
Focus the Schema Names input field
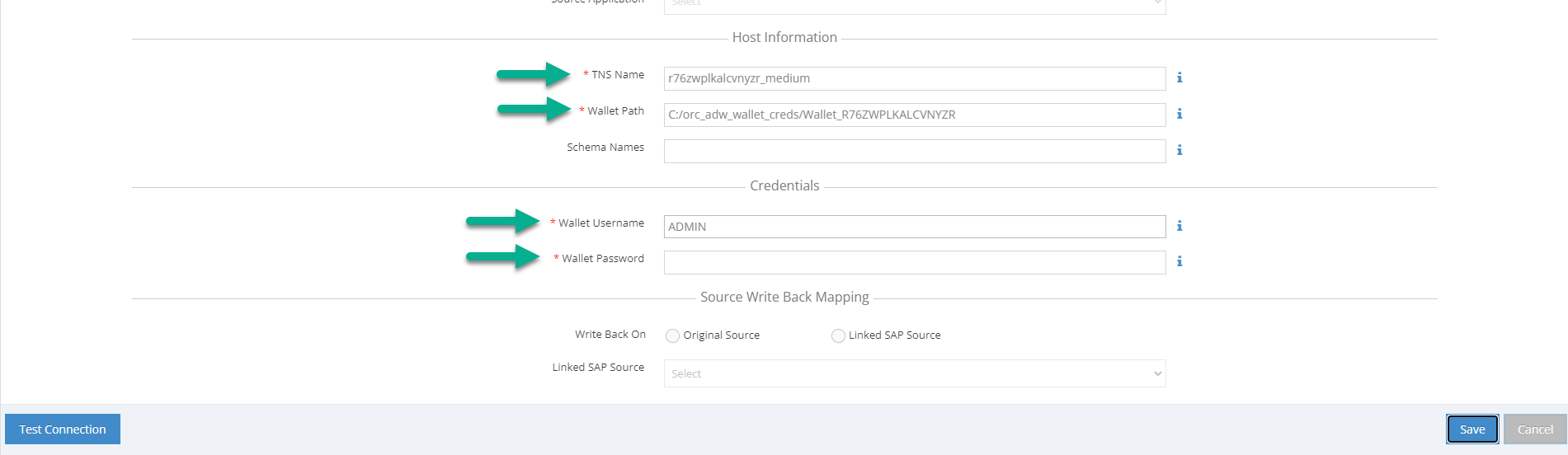[915, 151]
